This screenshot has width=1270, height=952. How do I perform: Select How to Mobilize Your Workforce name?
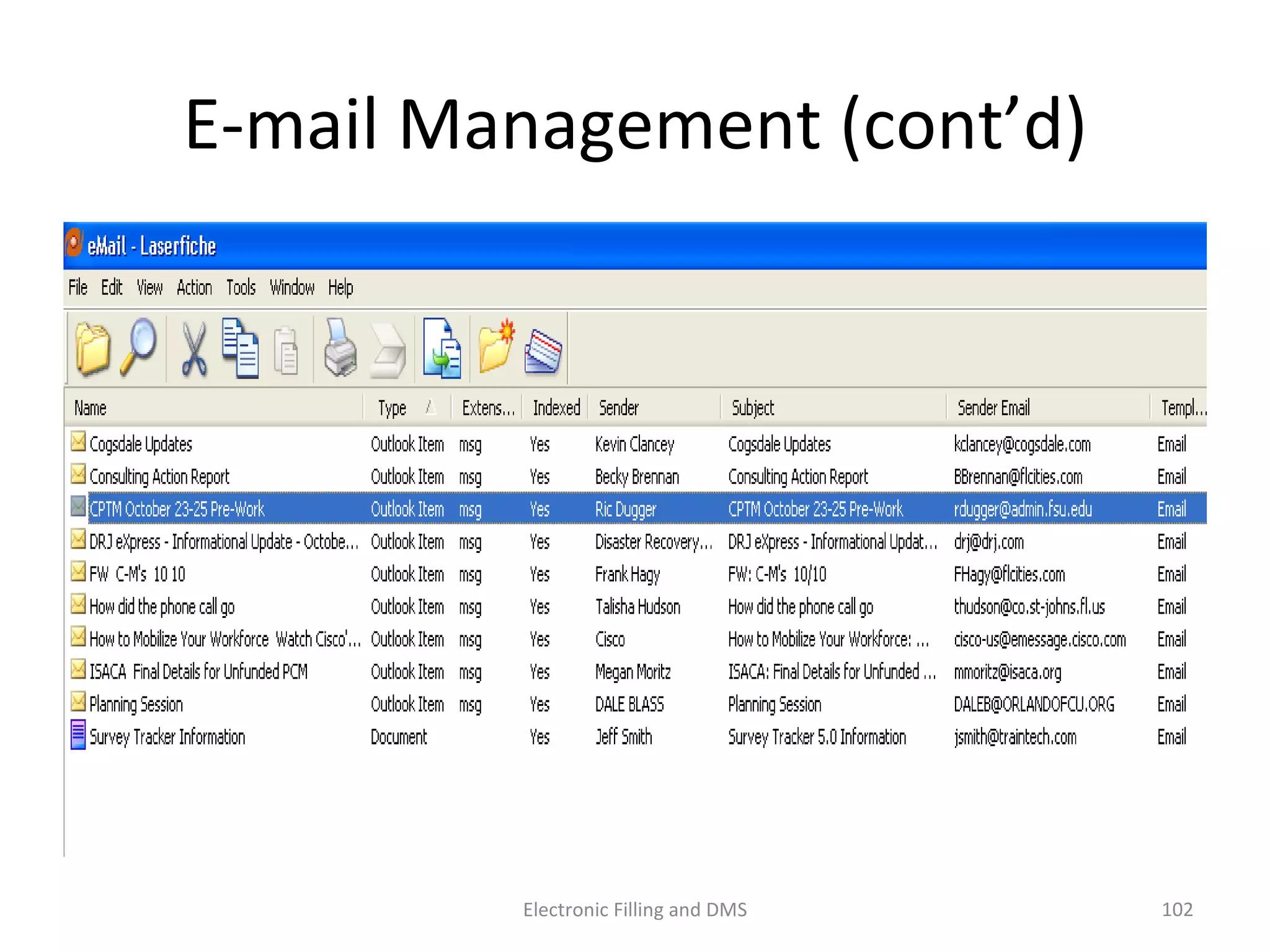tap(225, 639)
